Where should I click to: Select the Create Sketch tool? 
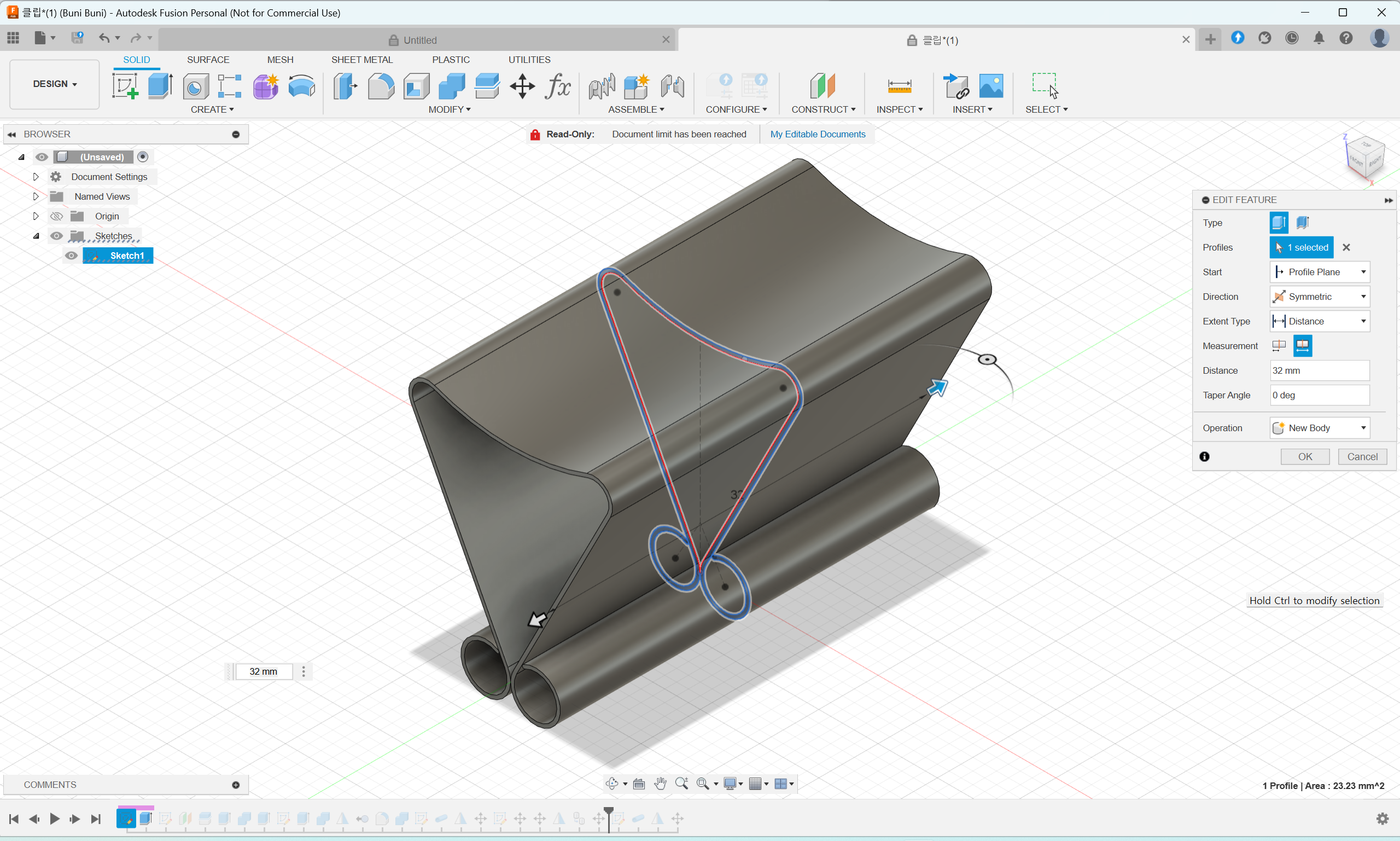pyautogui.click(x=125, y=86)
